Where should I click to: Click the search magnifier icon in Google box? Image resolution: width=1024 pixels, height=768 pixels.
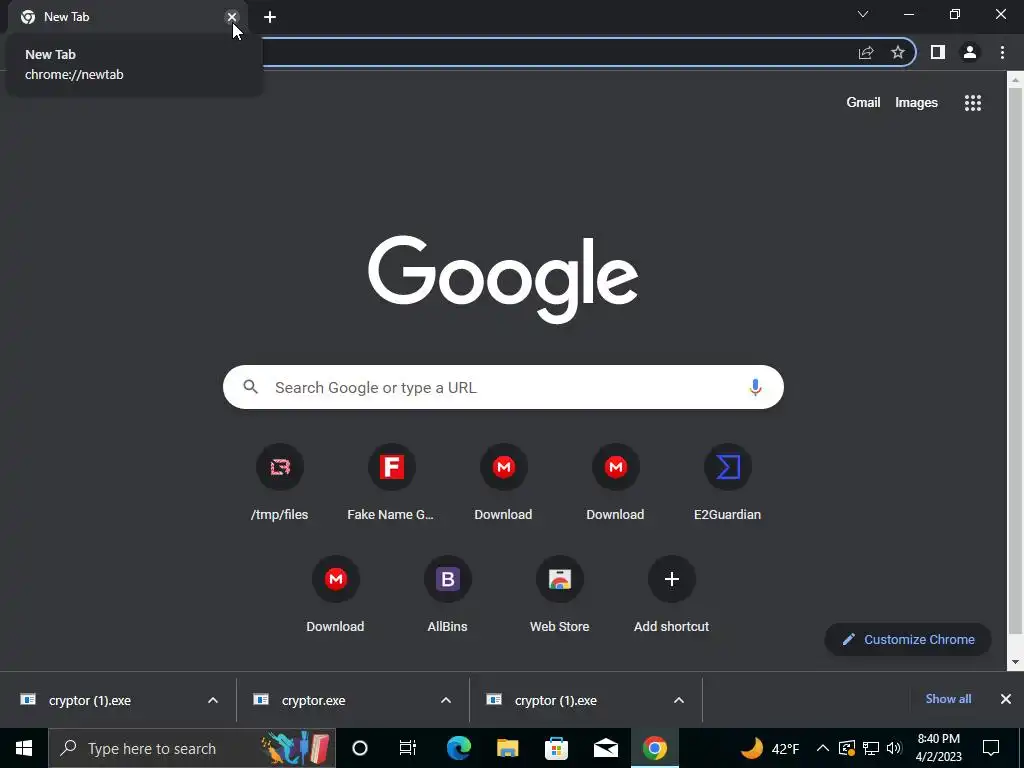(251, 387)
